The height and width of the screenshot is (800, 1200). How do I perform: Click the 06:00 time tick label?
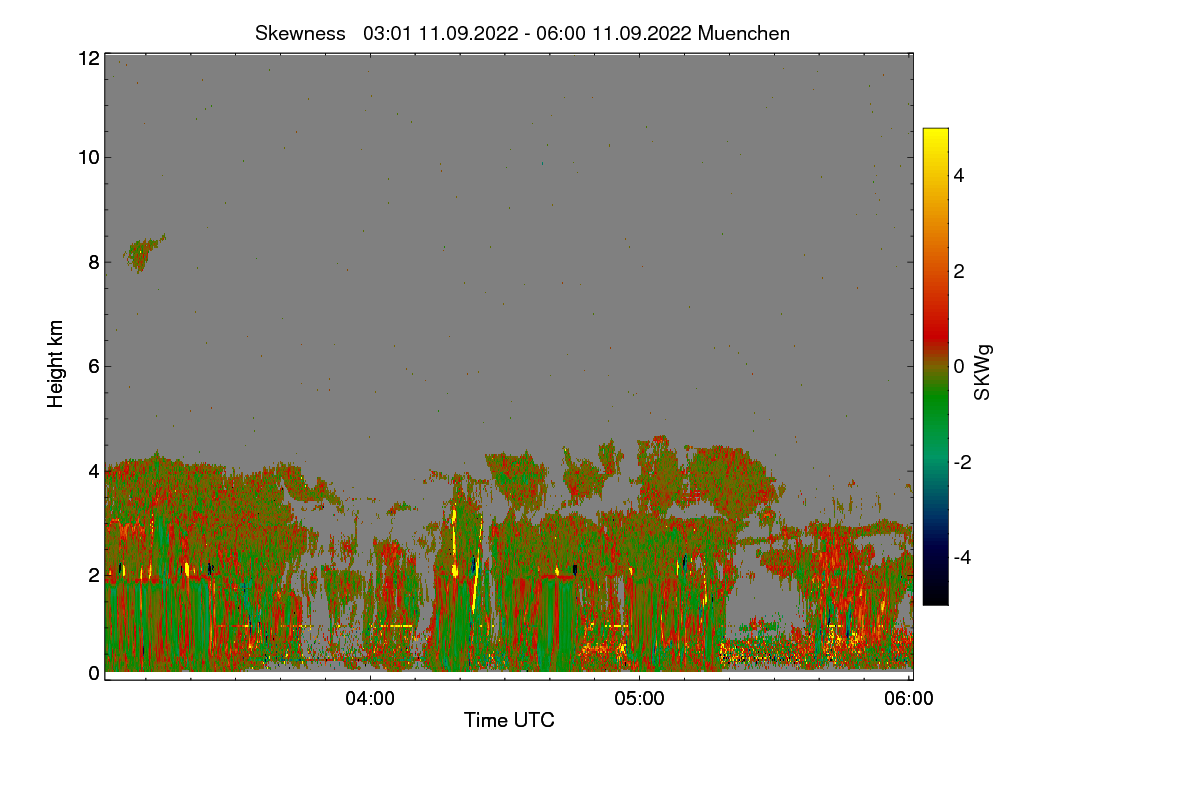coord(909,699)
